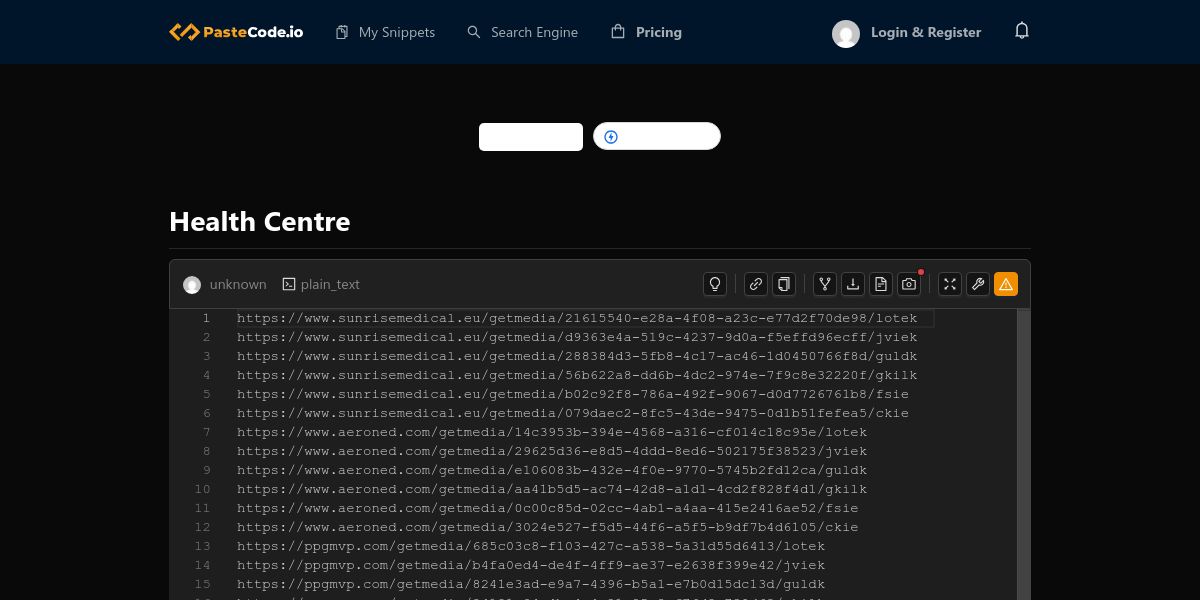Click the unknown author avatar
This screenshot has height=600, width=1200.
pyautogui.click(x=192, y=285)
